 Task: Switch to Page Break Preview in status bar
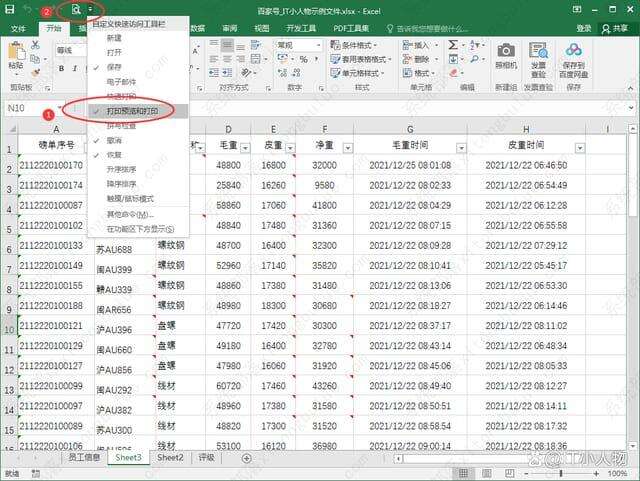(509, 473)
